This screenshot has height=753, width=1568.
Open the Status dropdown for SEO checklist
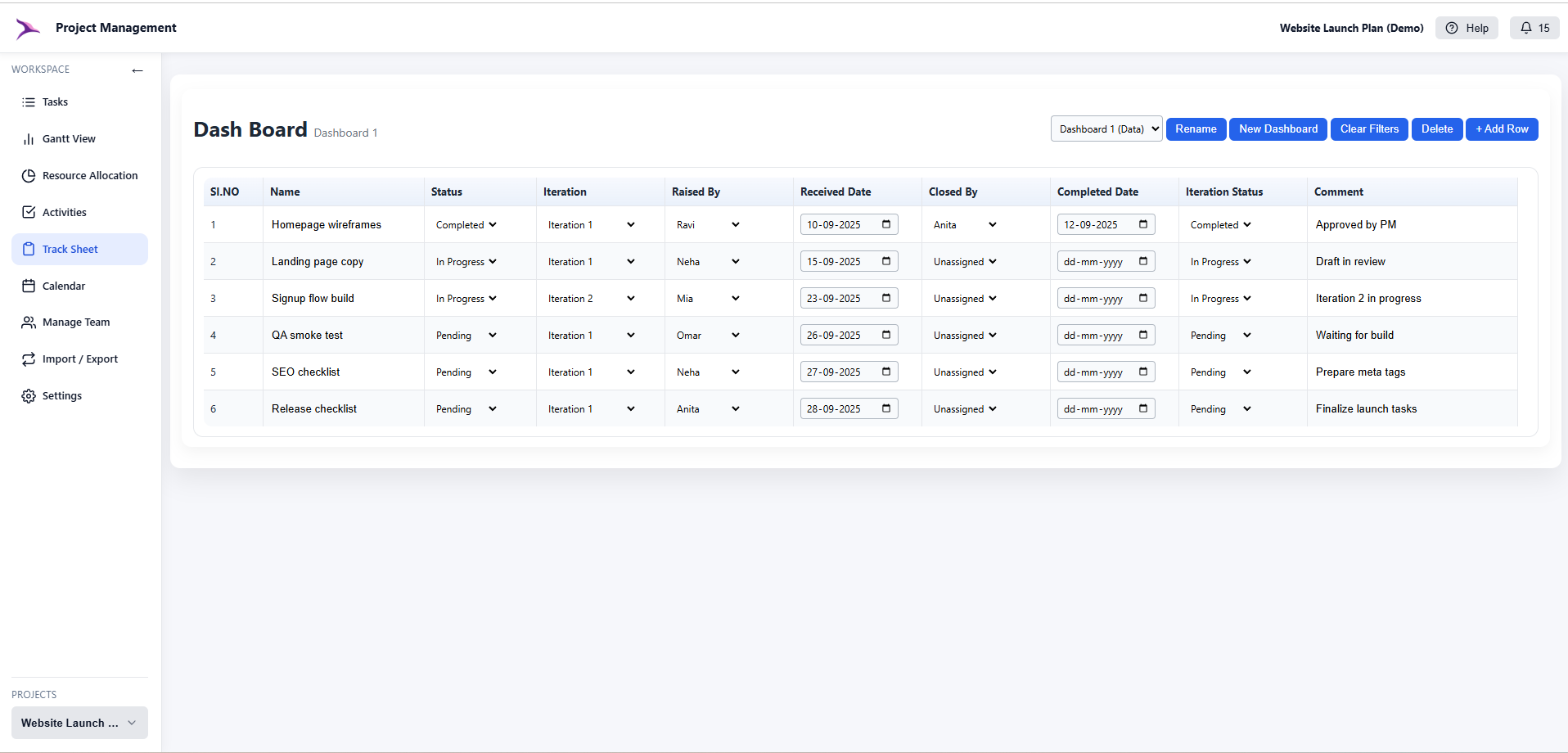coord(466,372)
